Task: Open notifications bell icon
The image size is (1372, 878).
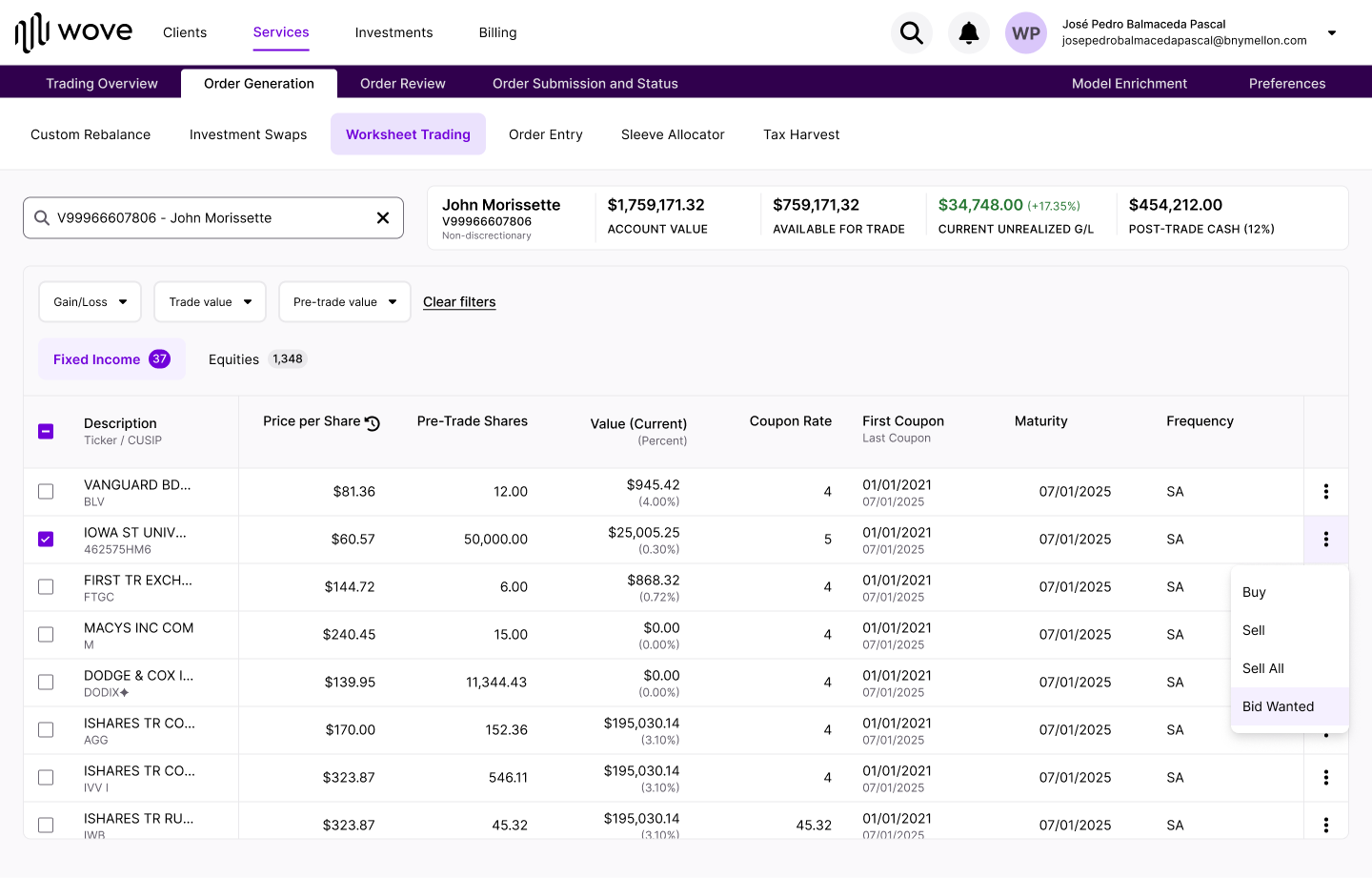Action: [968, 33]
